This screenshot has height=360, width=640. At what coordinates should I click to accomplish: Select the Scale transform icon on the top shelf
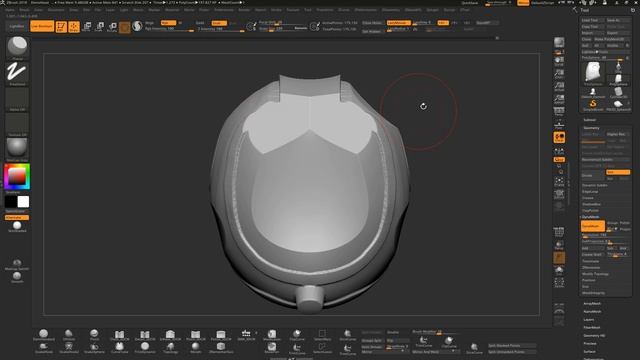coord(99,27)
